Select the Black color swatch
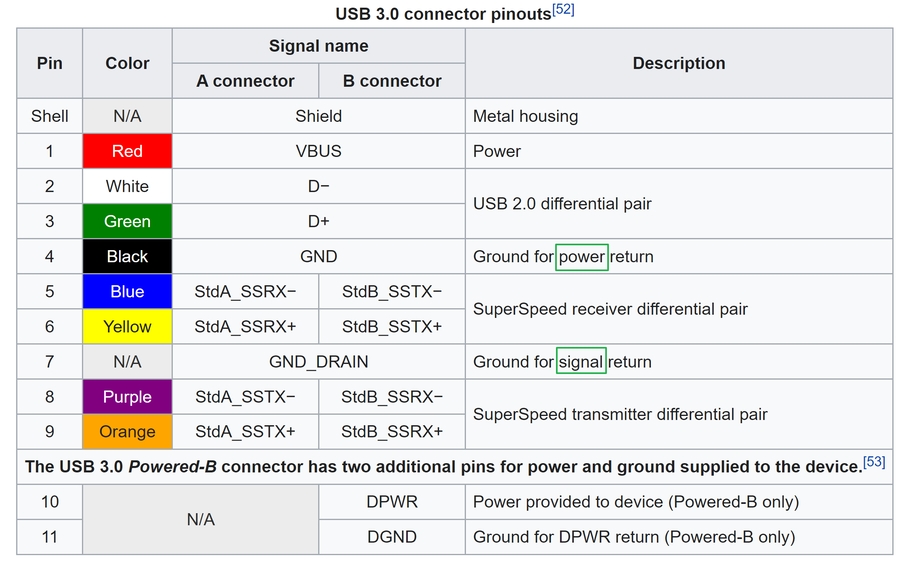This screenshot has height=564, width=900. 127,257
